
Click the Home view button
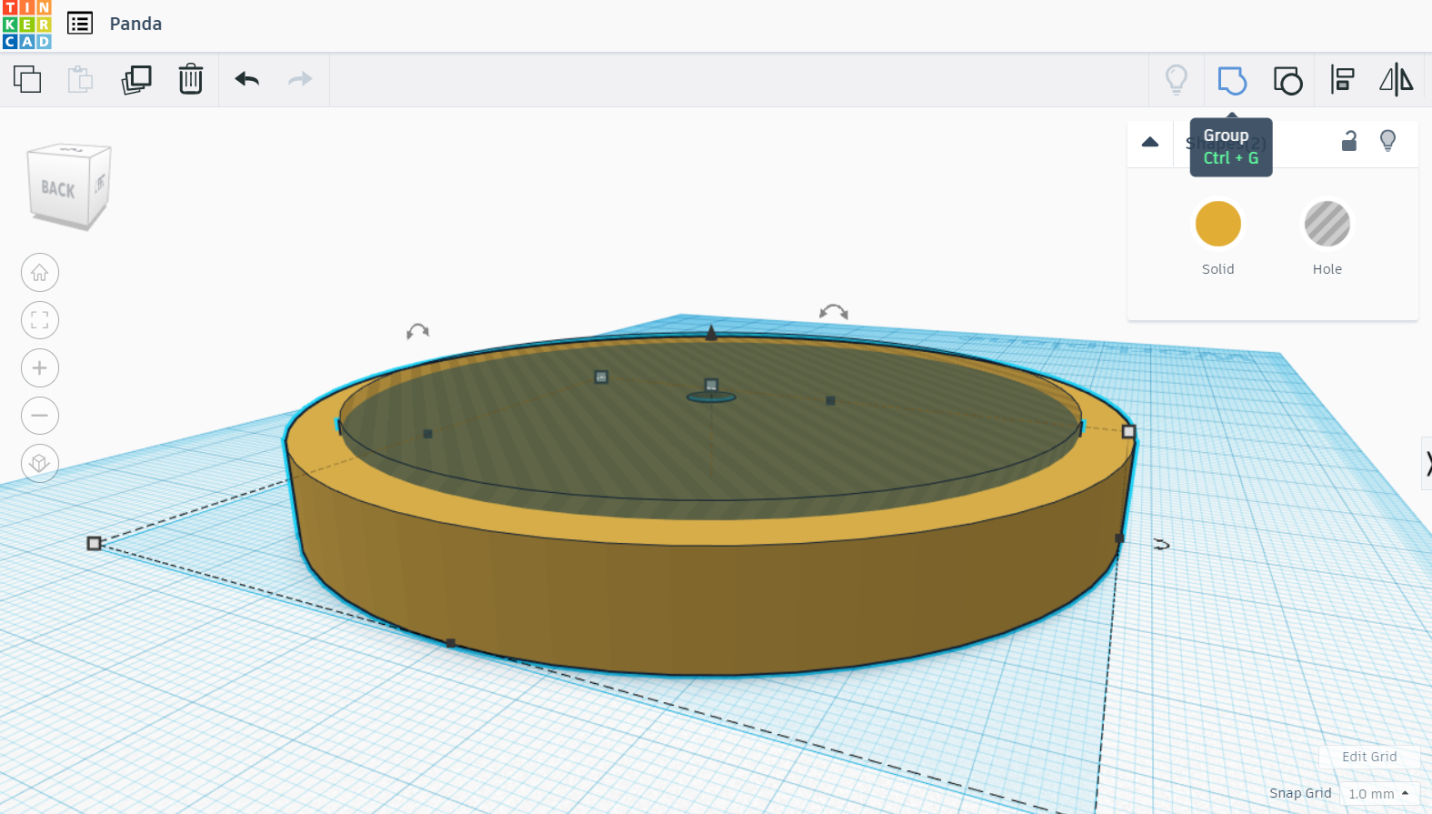click(40, 272)
